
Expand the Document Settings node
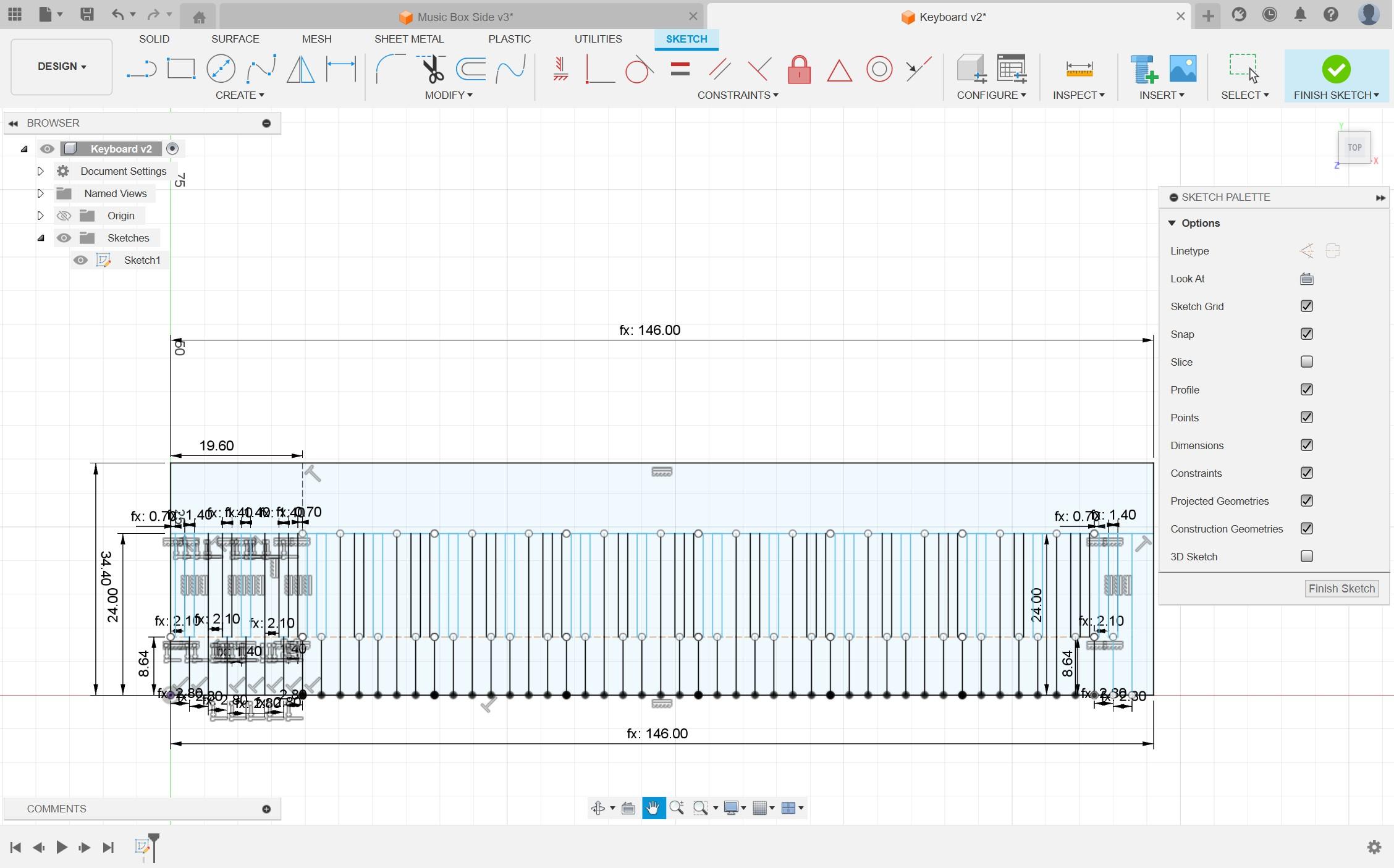(x=40, y=170)
